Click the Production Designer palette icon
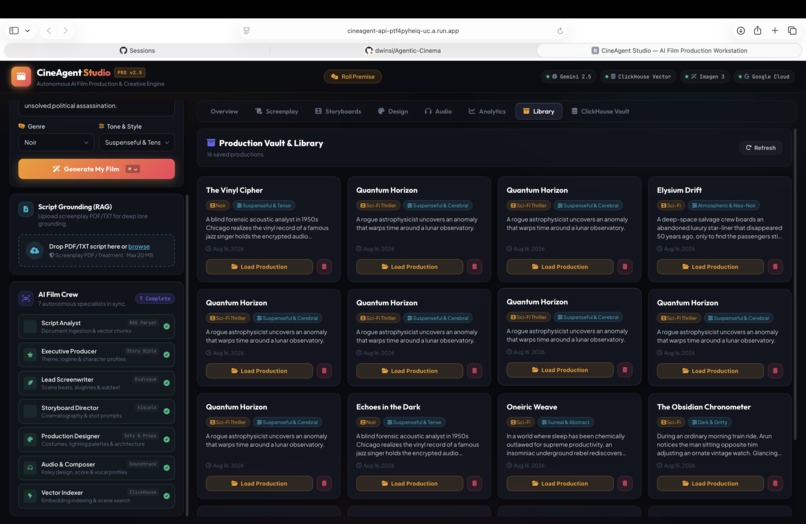This screenshot has height=524, width=806. pos(30,440)
